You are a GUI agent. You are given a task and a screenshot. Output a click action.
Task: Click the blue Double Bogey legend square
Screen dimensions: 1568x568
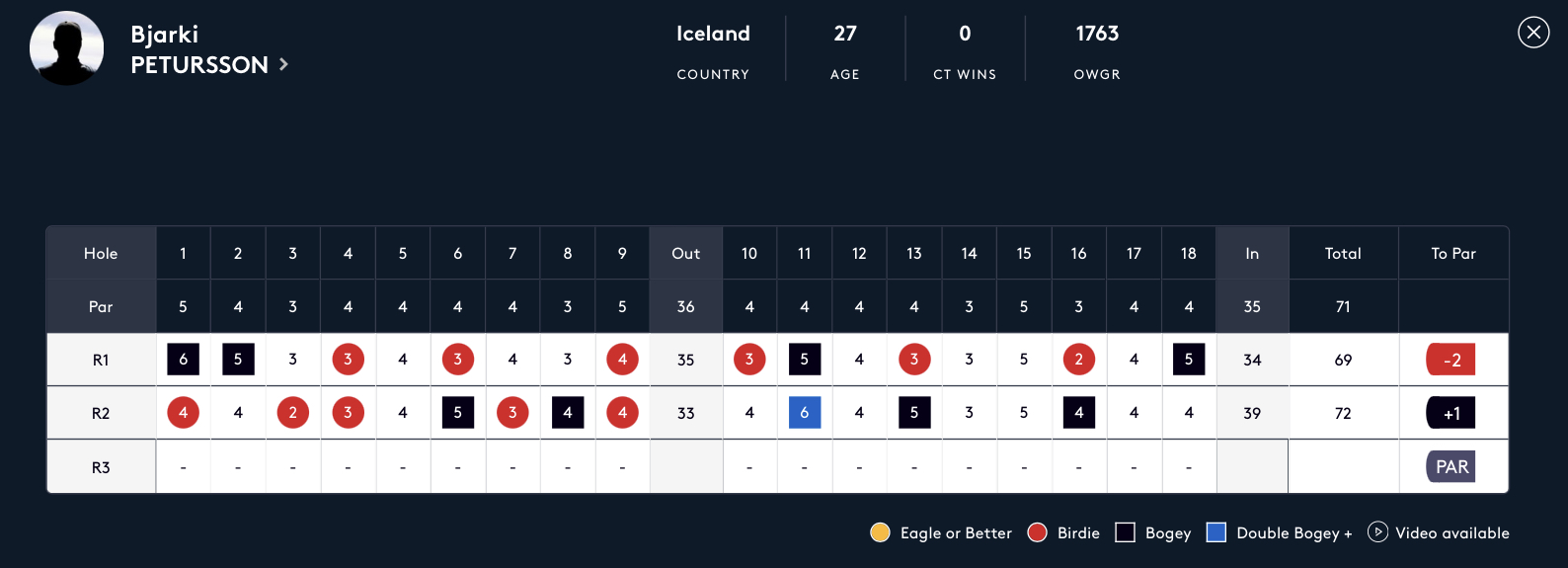pos(1216,532)
